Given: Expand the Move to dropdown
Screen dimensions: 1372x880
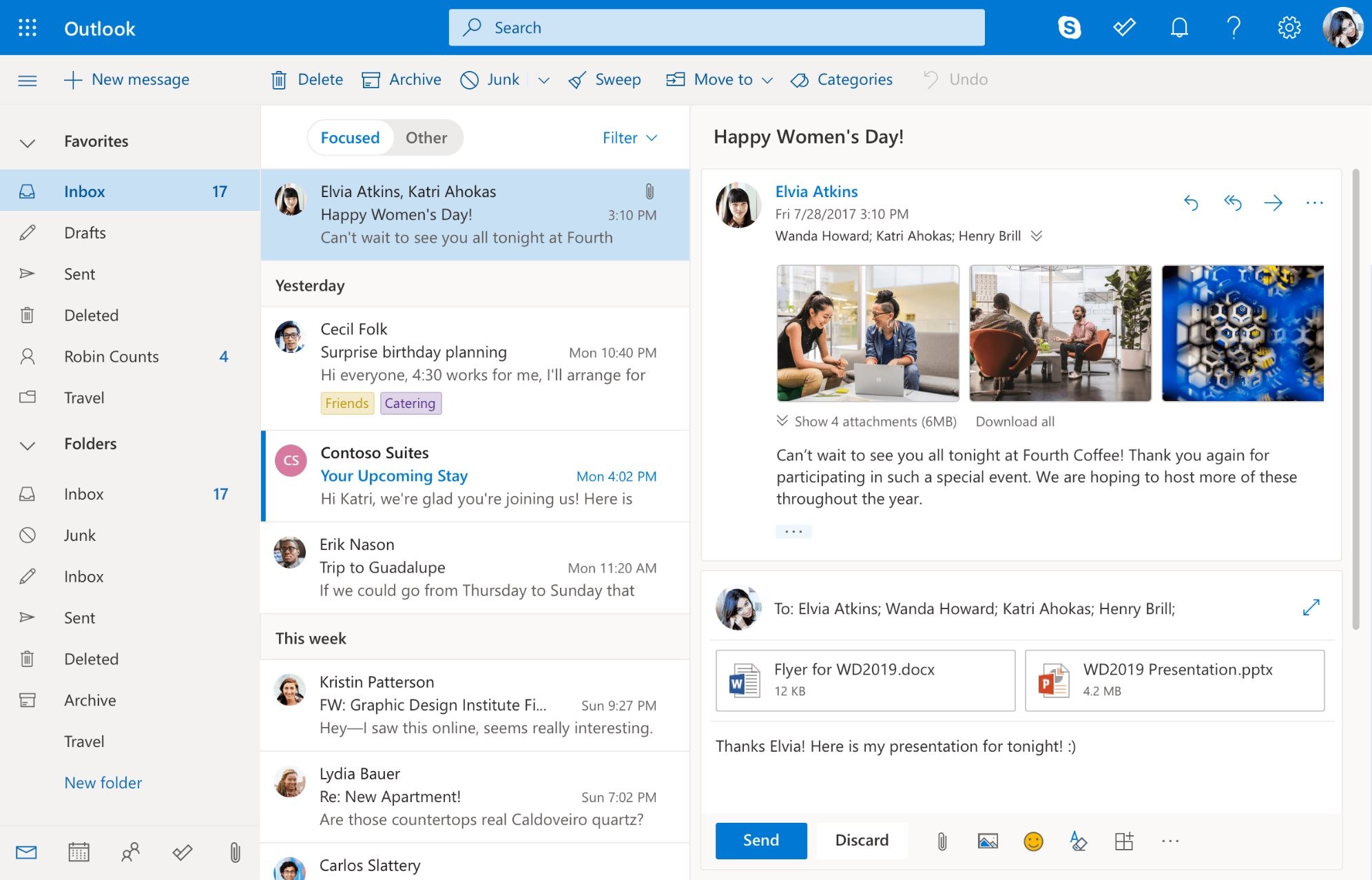Looking at the screenshot, I should click(767, 80).
